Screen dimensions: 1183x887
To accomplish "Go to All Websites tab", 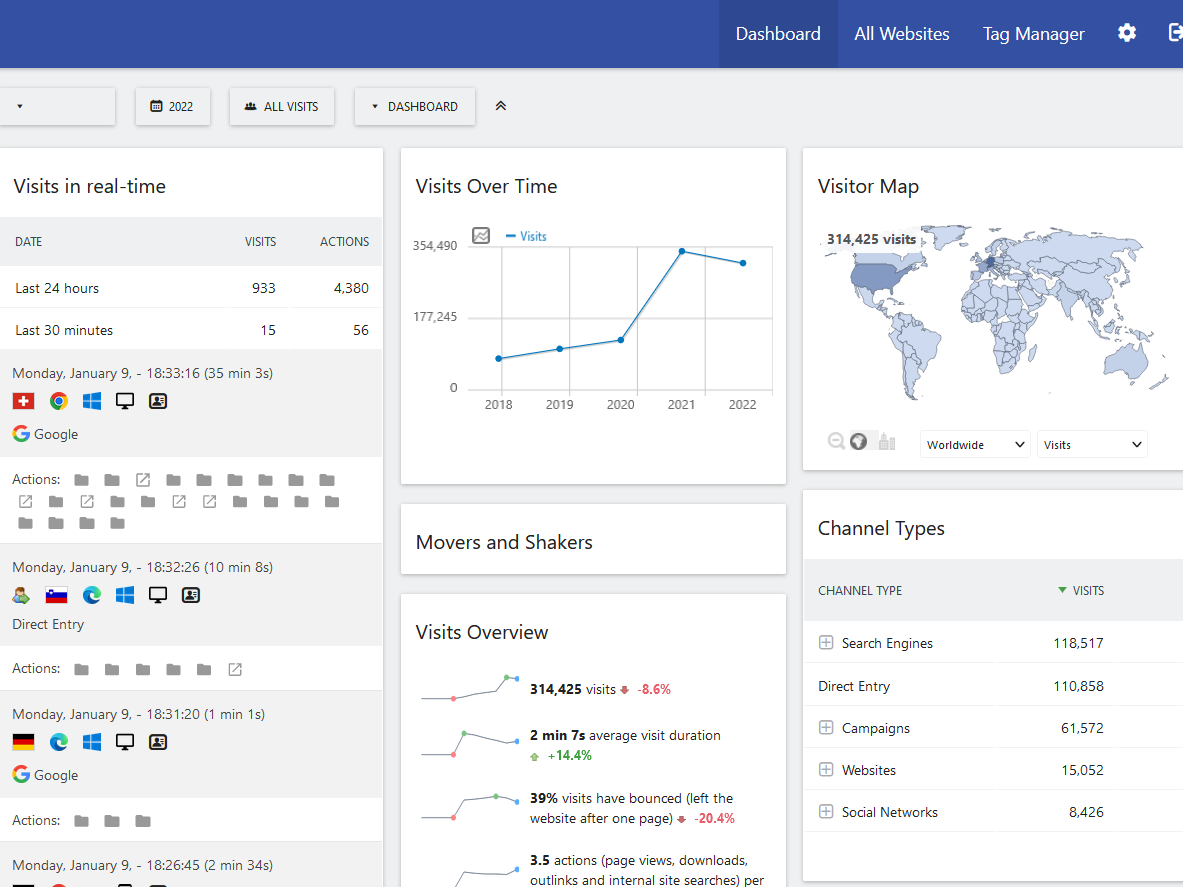I will point(901,34).
